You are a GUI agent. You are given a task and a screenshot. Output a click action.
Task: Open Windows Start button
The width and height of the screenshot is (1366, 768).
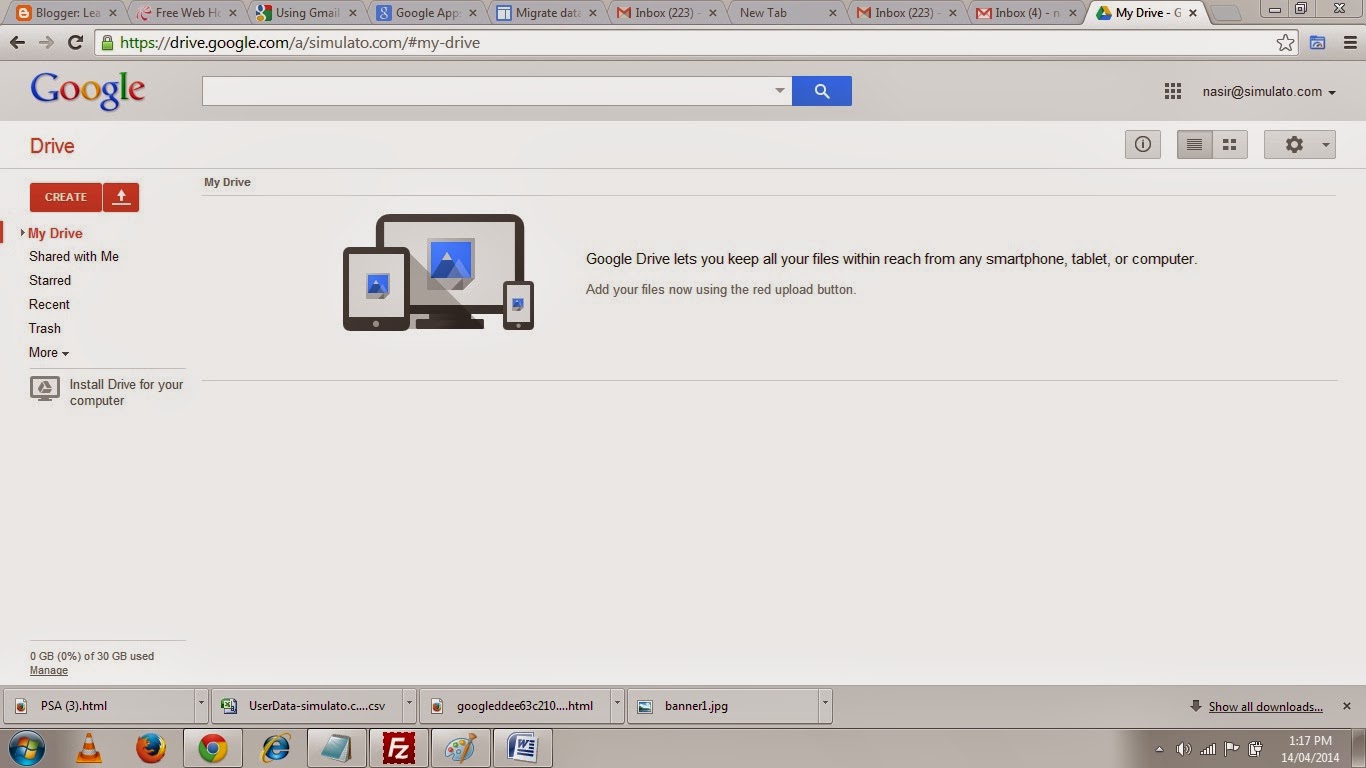pyautogui.click(x=27, y=748)
